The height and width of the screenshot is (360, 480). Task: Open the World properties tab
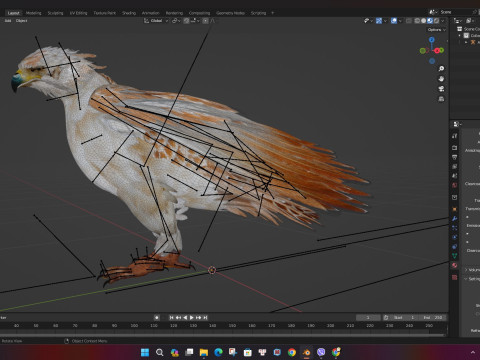pyautogui.click(x=455, y=185)
